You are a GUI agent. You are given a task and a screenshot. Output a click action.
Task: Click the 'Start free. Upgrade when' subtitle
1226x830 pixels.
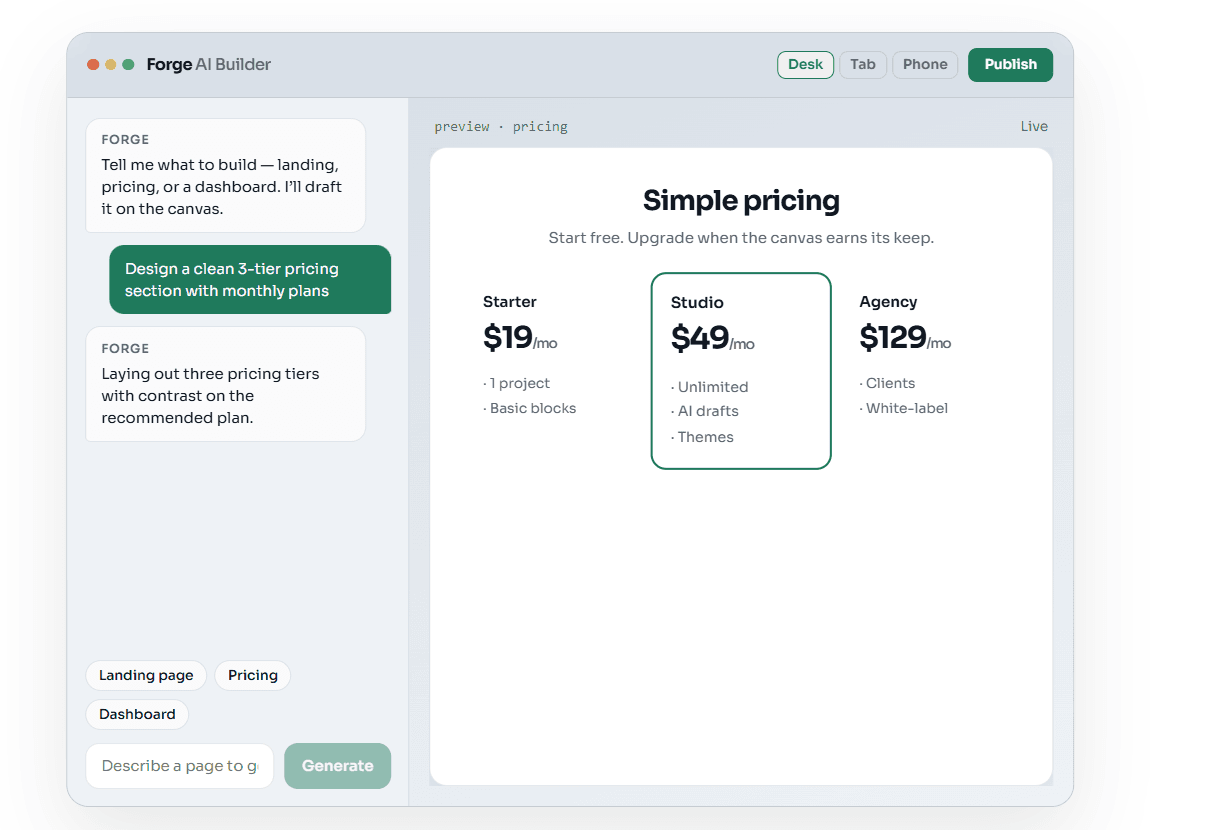pos(741,239)
